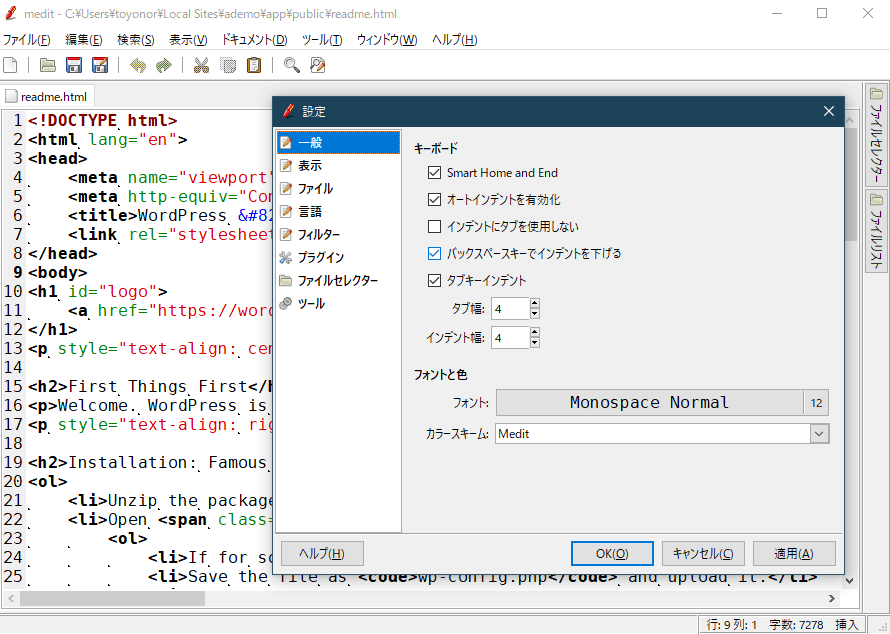
Task: Click the Redo arrow icon
Action: click(x=163, y=65)
